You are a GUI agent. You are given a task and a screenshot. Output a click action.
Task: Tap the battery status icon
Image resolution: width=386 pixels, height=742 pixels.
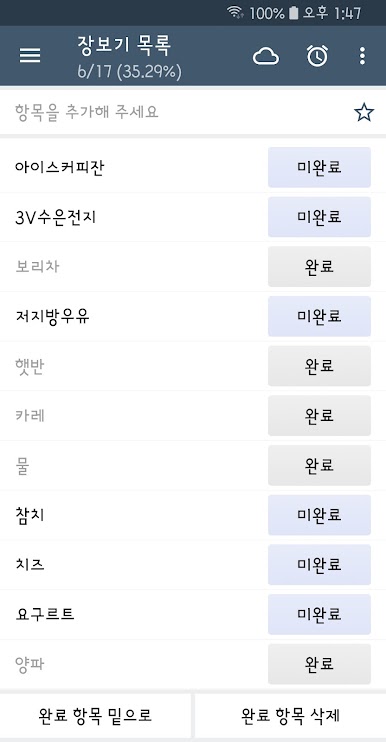click(x=293, y=13)
